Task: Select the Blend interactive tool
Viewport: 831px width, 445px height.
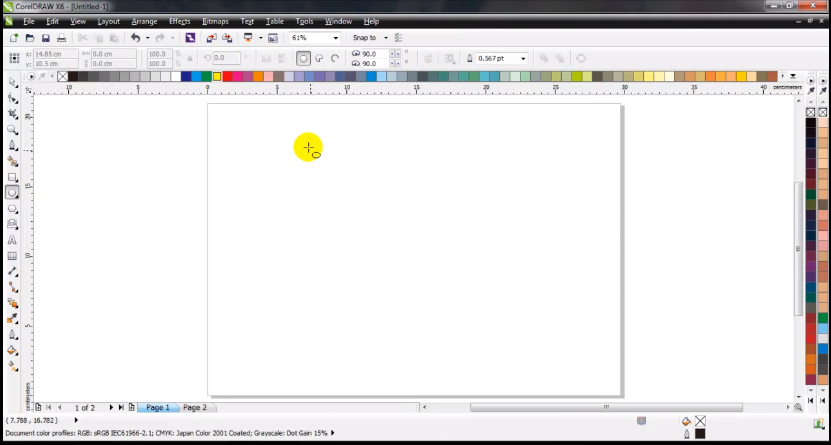Action: (x=13, y=303)
